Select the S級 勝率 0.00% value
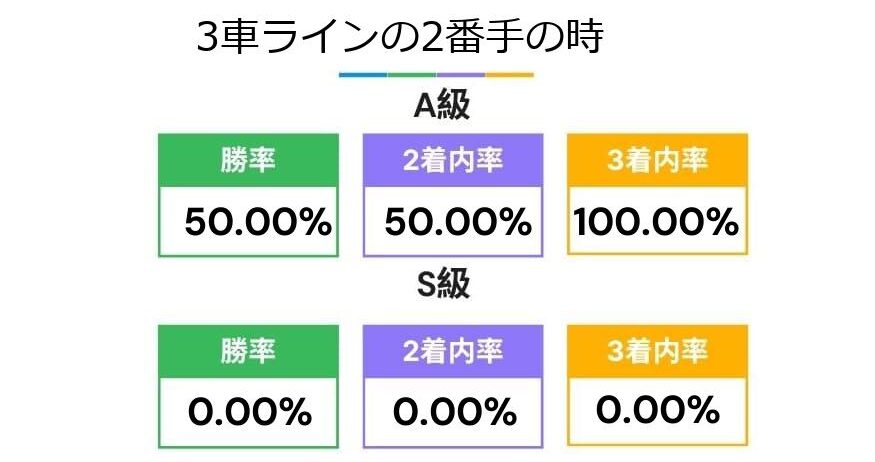This screenshot has width=875, height=462. [x=249, y=413]
